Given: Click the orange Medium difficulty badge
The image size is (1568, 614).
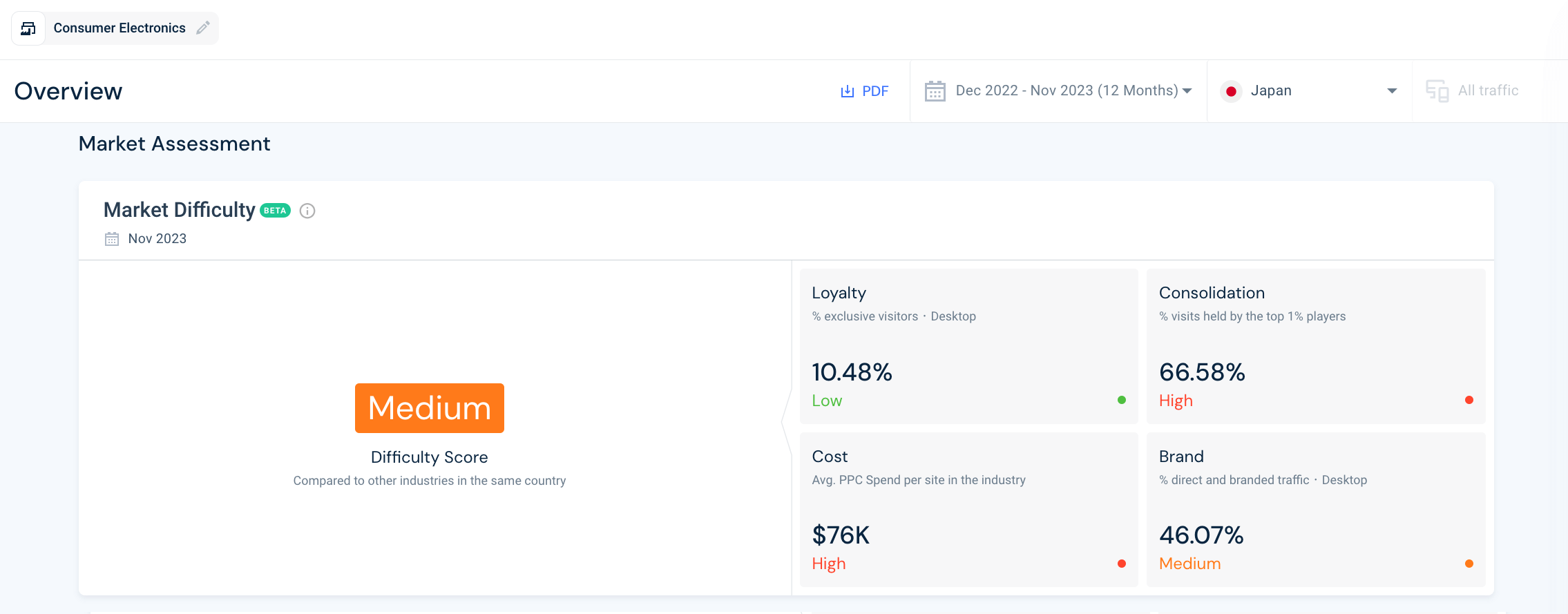Looking at the screenshot, I should point(429,408).
